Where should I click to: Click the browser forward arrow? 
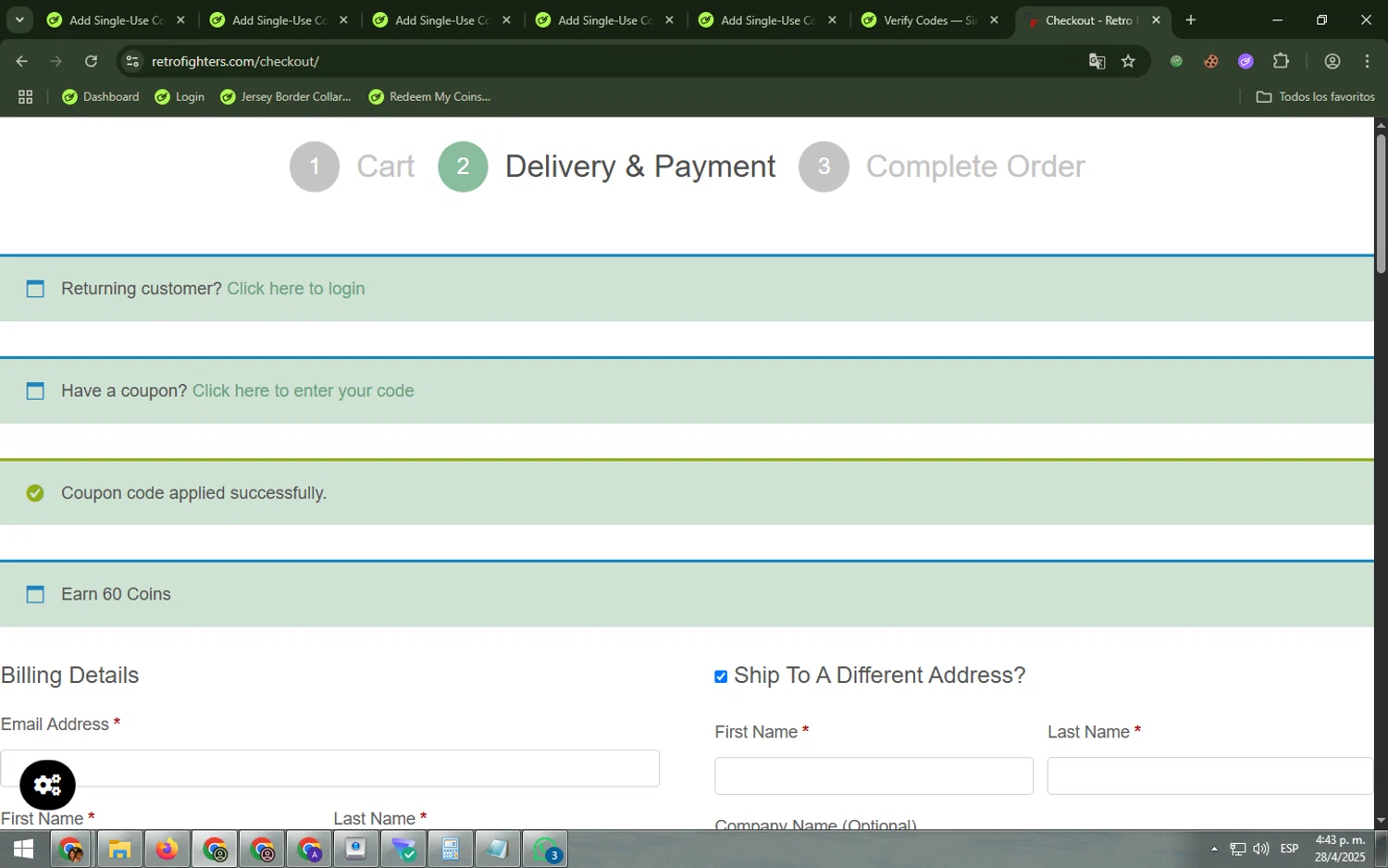[56, 61]
